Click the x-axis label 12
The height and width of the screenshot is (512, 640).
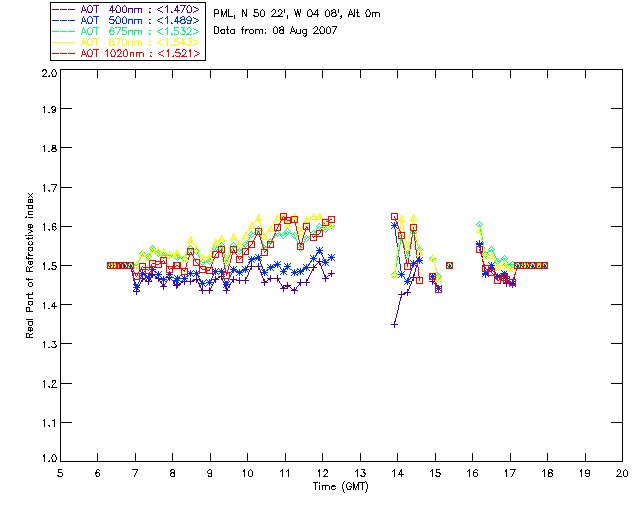coord(322,473)
